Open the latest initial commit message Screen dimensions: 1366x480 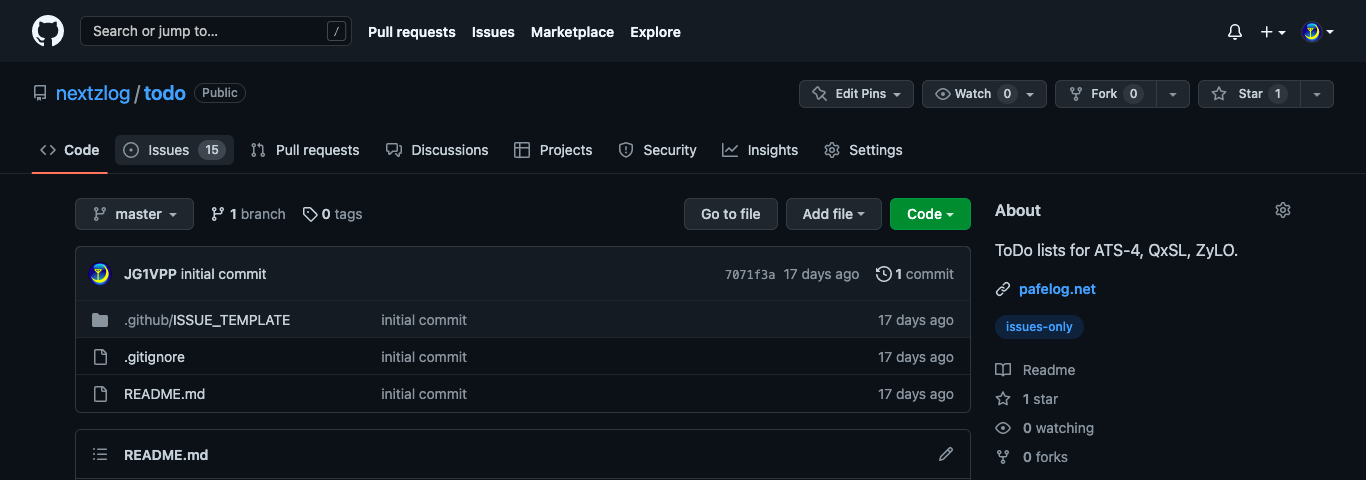tap(224, 274)
